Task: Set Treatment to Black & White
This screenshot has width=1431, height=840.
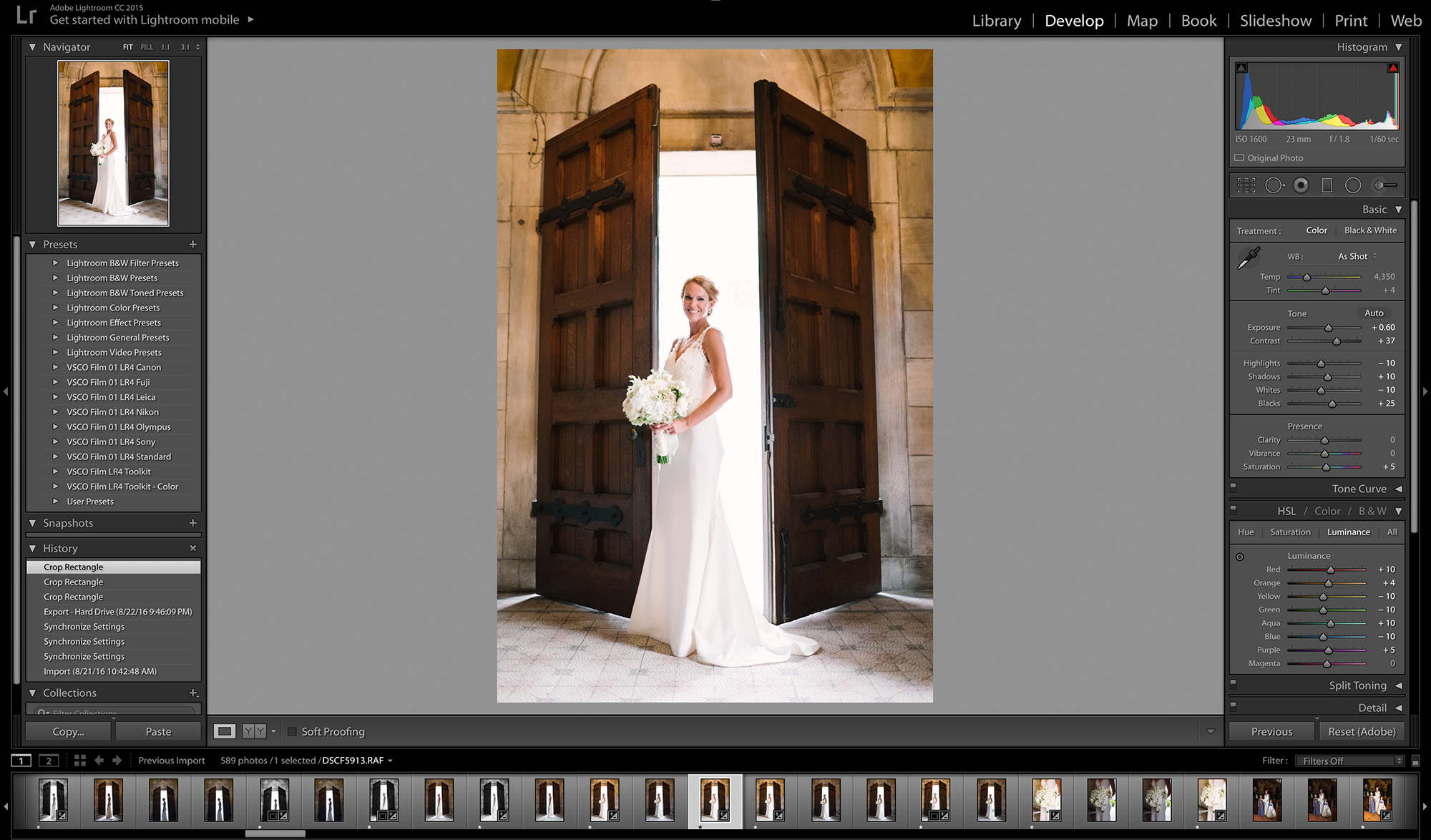Action: (1370, 230)
